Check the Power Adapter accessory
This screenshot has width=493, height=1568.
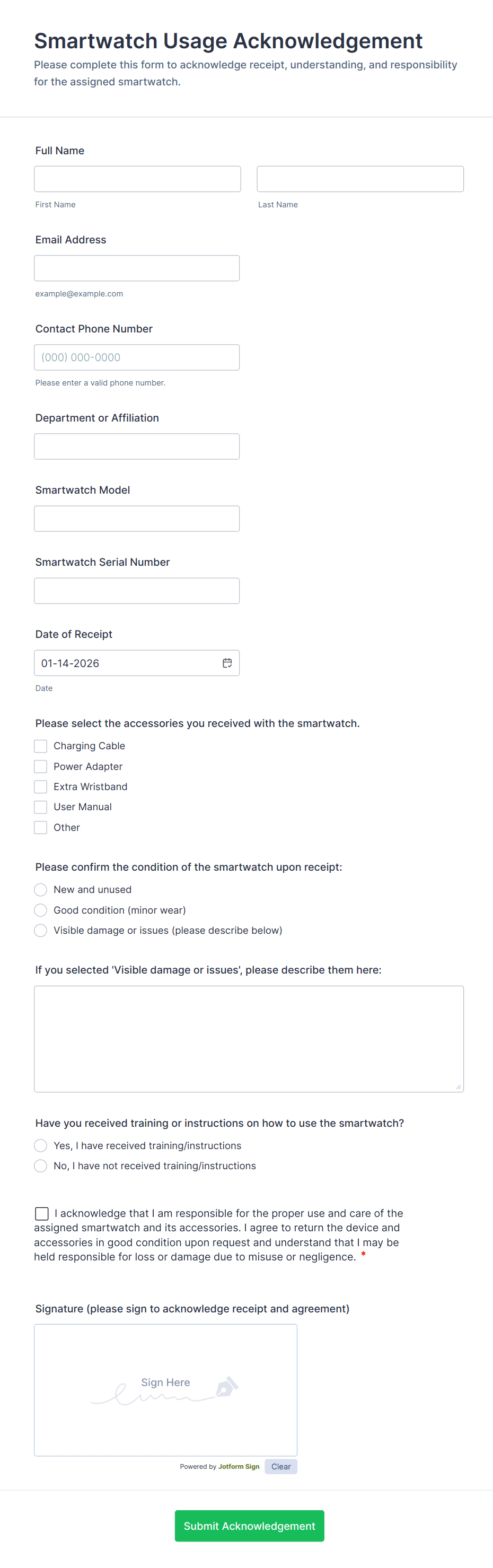point(40,766)
